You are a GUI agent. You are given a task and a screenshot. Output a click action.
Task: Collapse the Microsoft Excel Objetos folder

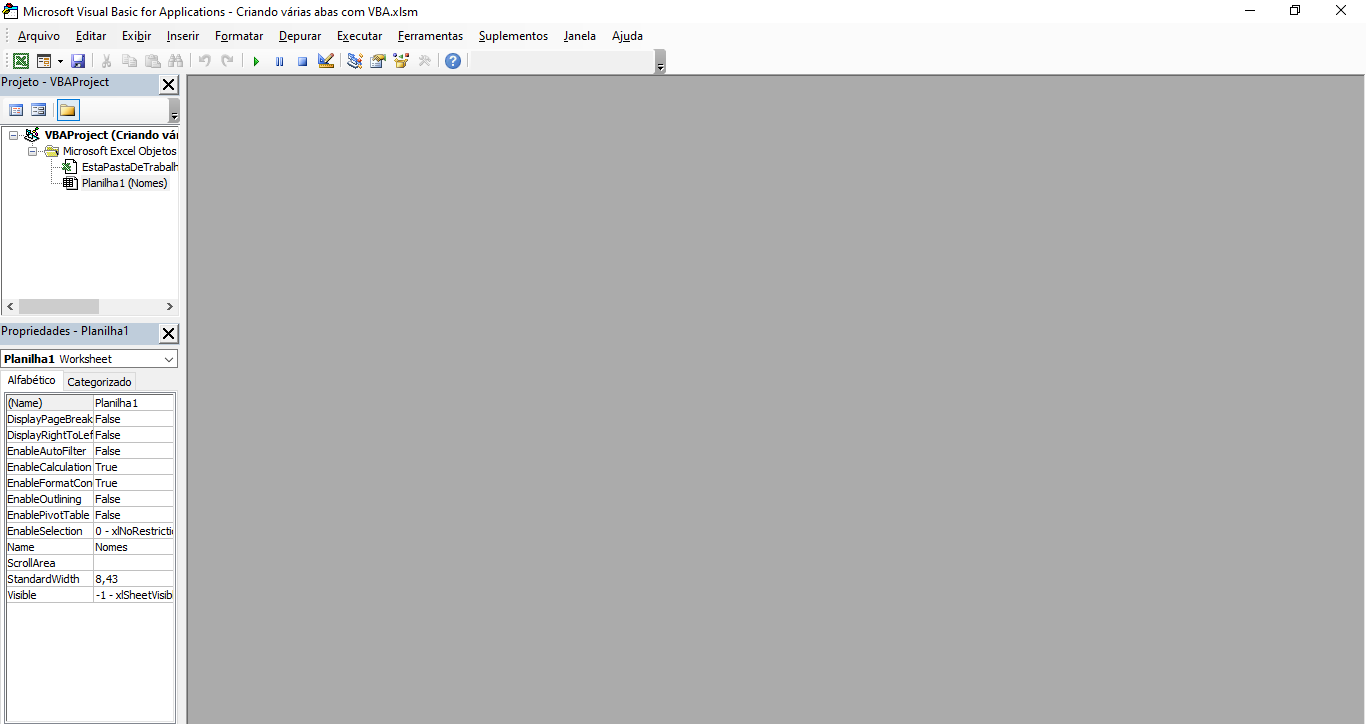click(x=33, y=151)
